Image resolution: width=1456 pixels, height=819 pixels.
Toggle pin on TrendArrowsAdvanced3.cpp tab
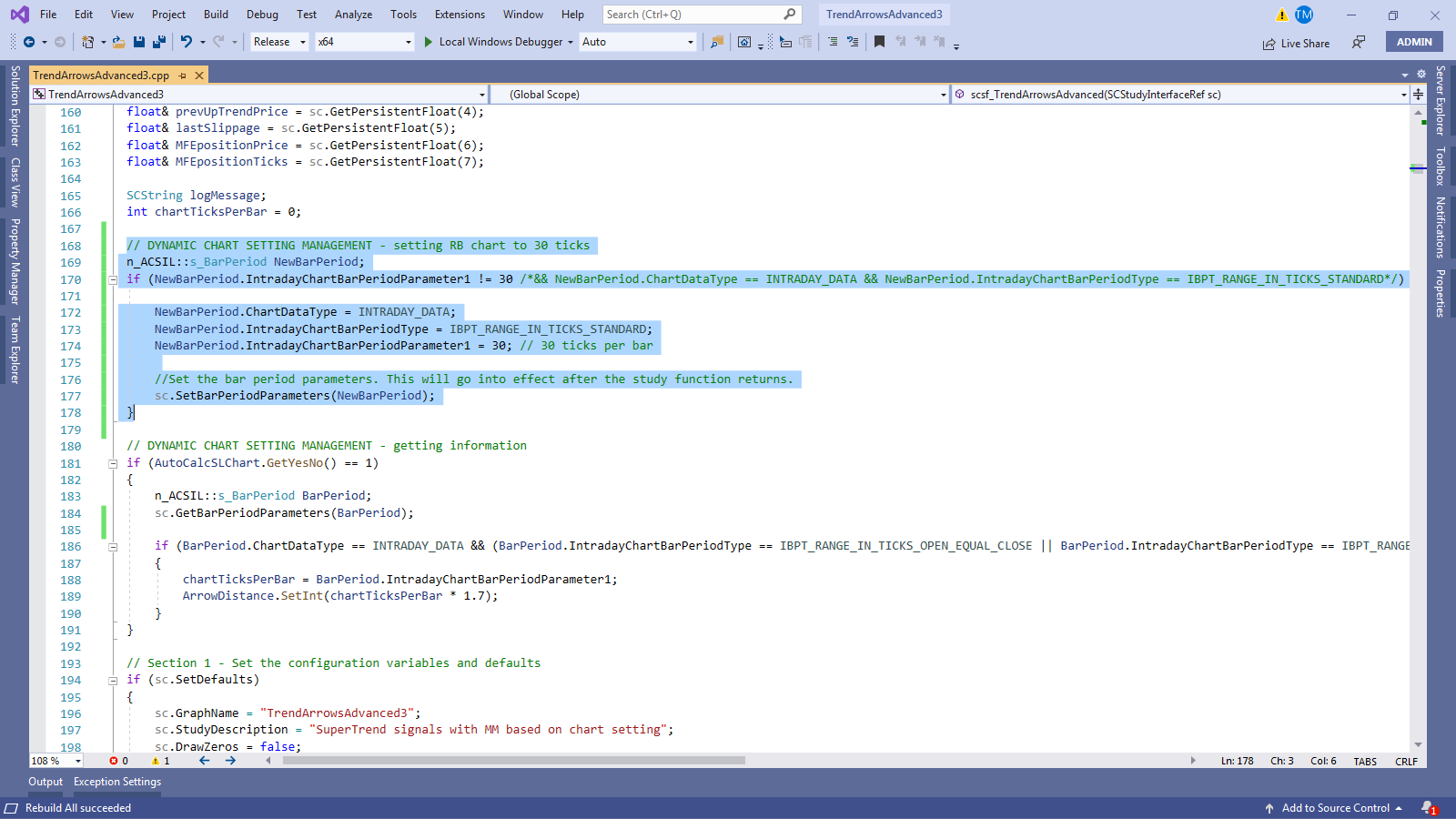183,76
